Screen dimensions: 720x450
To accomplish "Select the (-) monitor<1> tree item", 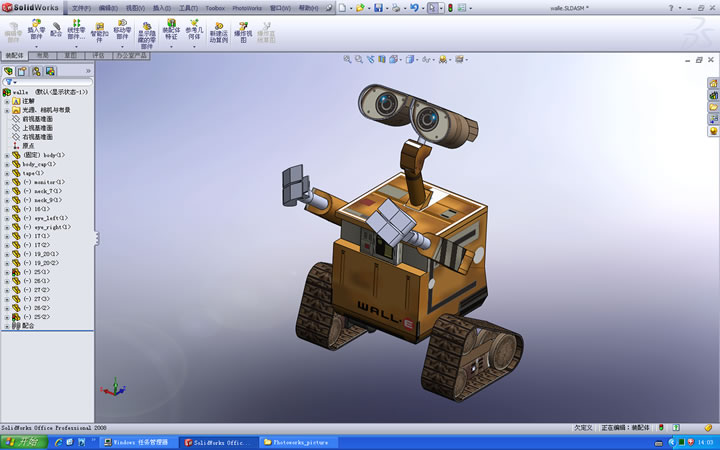I will [x=44, y=182].
